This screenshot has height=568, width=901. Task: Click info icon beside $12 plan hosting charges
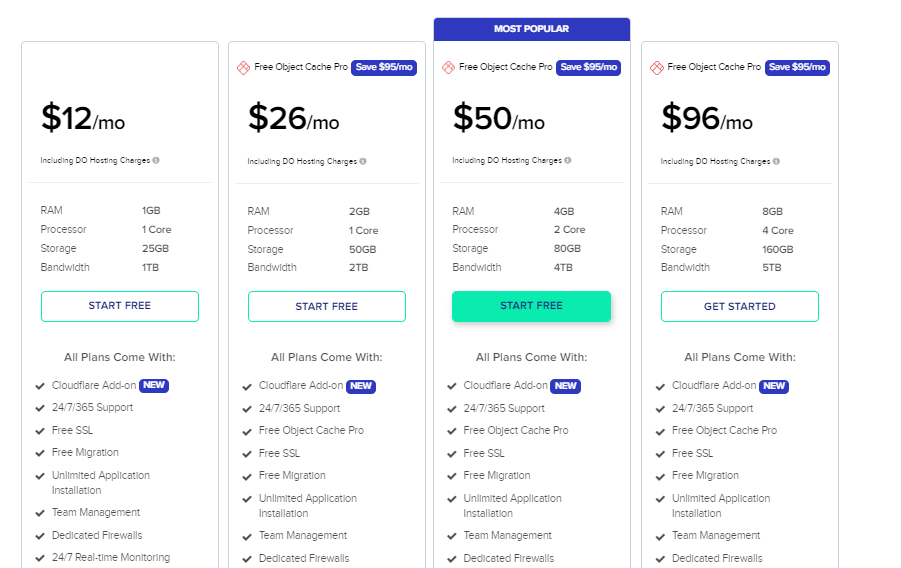[156, 160]
